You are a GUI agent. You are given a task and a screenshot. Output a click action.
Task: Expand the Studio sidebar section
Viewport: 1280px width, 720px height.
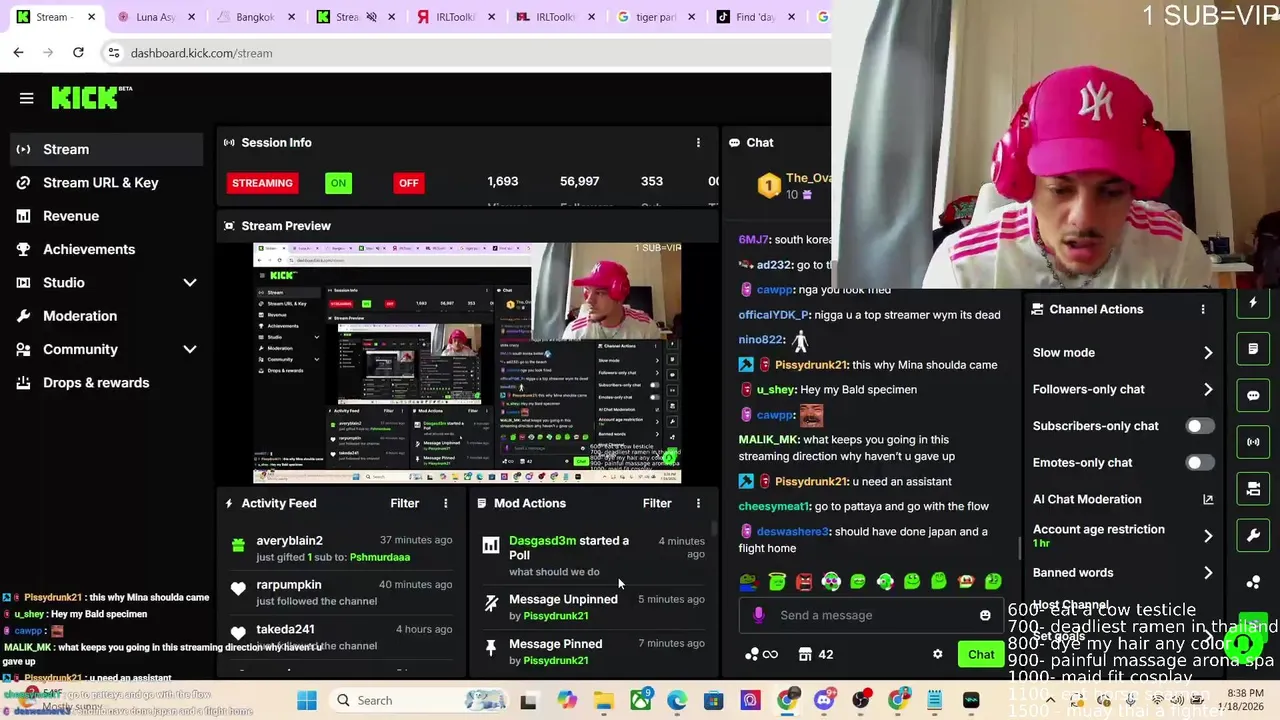point(189,283)
